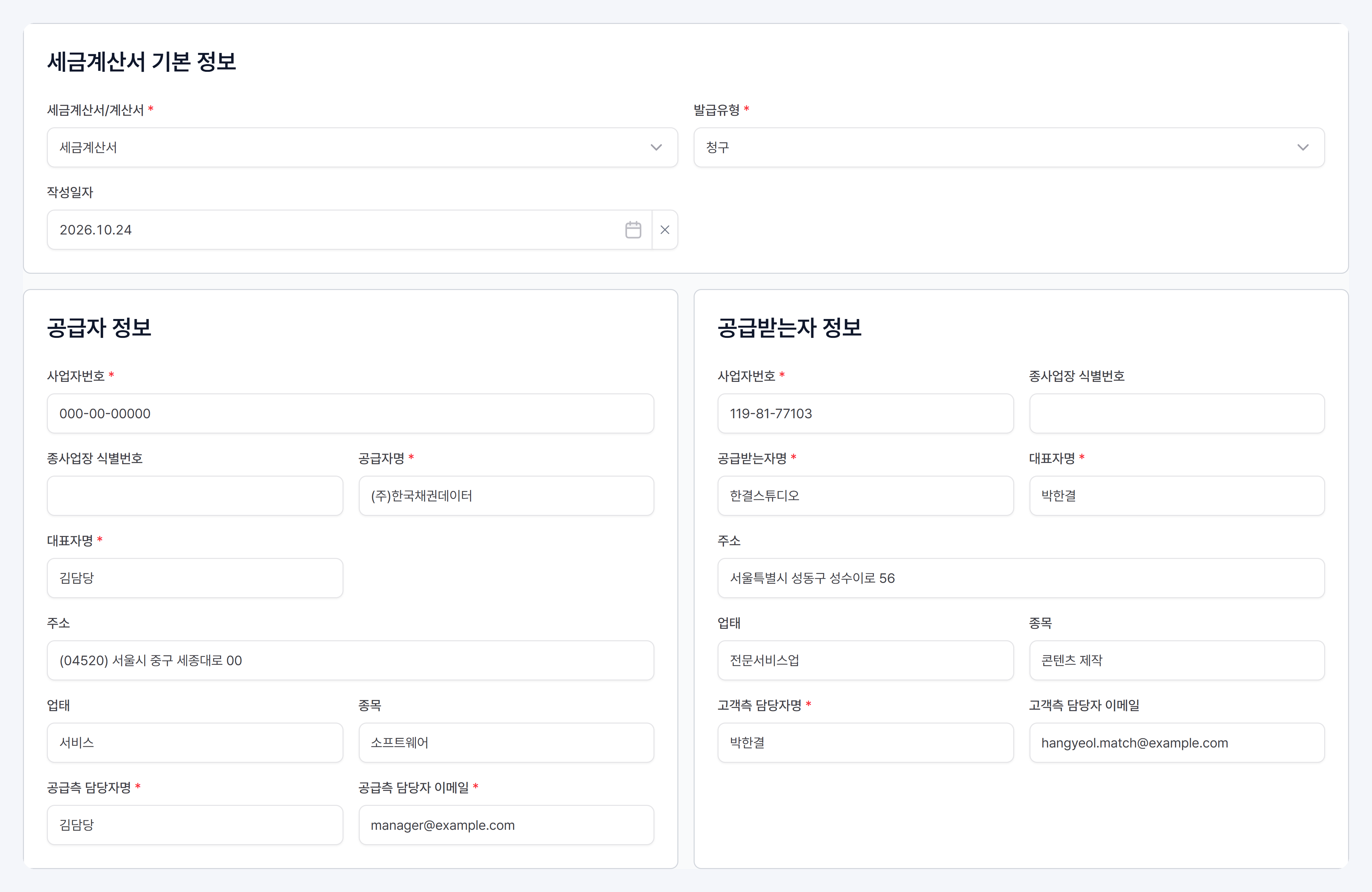This screenshot has height=892, width=1372.
Task: Focus the 고객측 담당자명 field
Action: [865, 743]
